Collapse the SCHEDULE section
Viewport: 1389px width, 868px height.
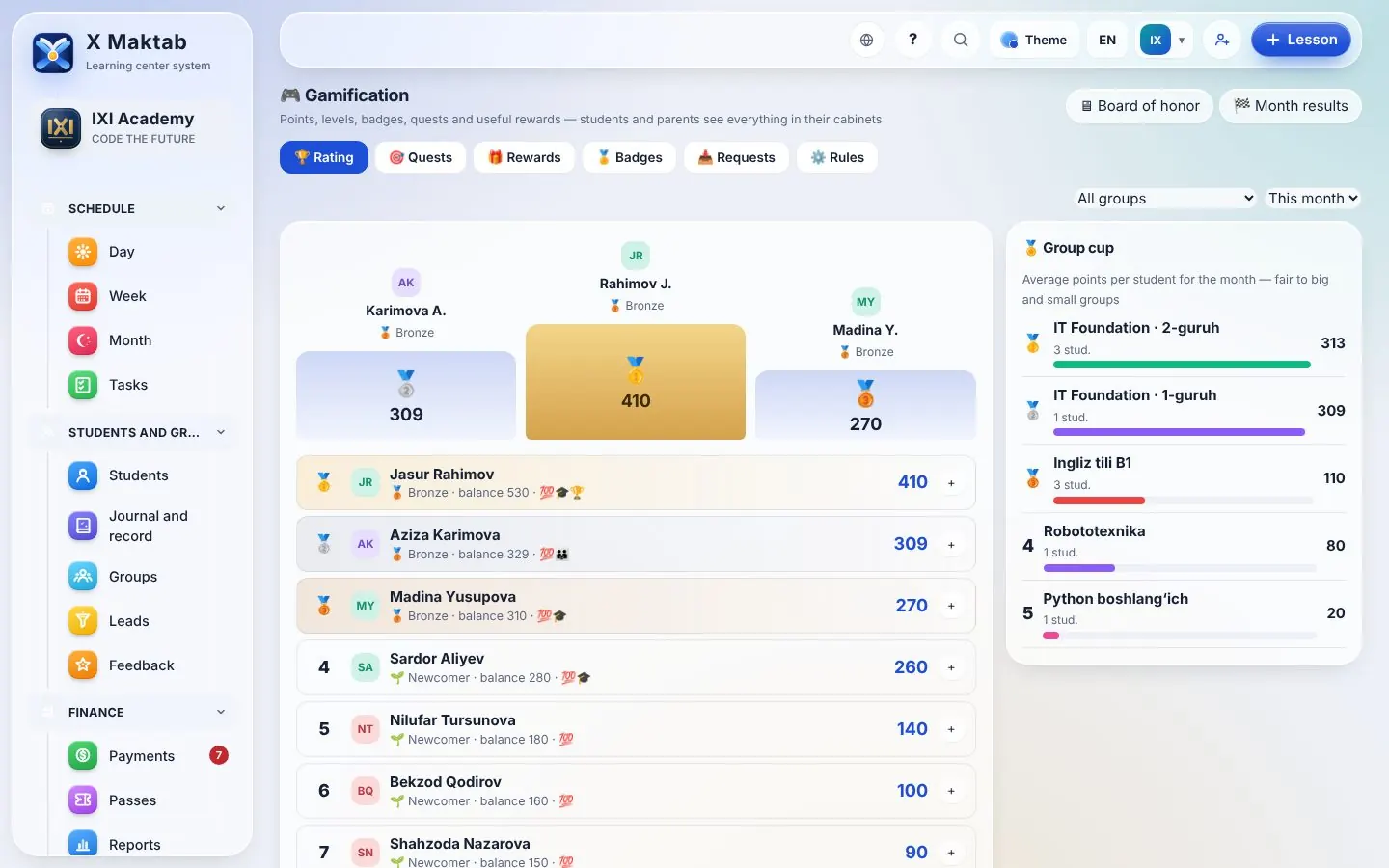tap(132, 208)
